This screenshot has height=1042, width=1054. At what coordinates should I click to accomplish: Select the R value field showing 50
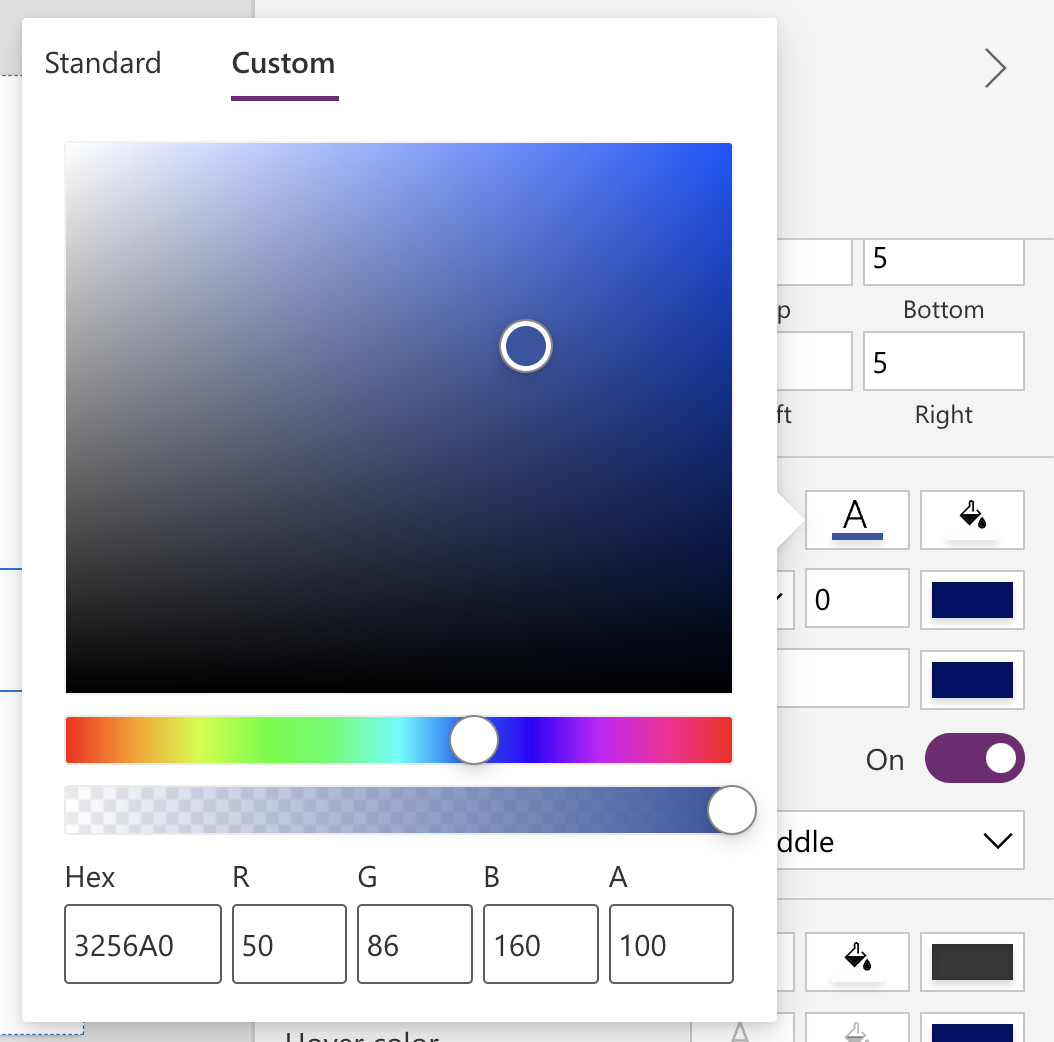(x=288, y=944)
